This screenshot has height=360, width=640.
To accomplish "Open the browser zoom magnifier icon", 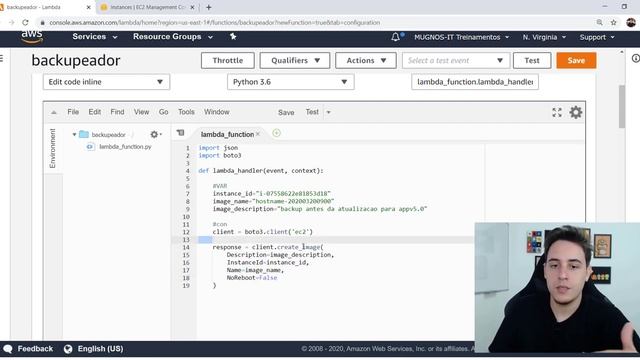I will [x=599, y=22].
